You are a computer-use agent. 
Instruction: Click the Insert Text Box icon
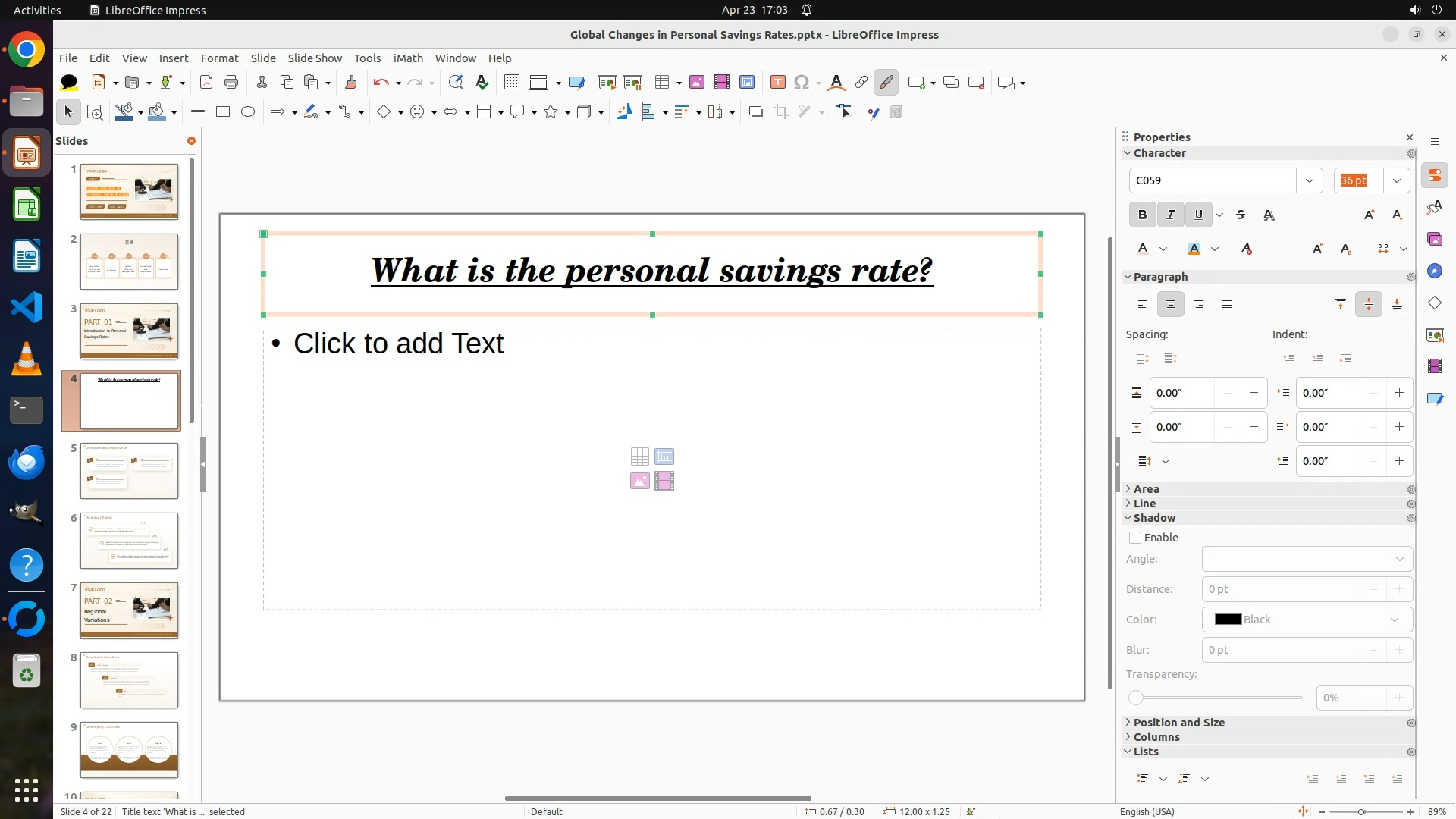tap(777, 83)
